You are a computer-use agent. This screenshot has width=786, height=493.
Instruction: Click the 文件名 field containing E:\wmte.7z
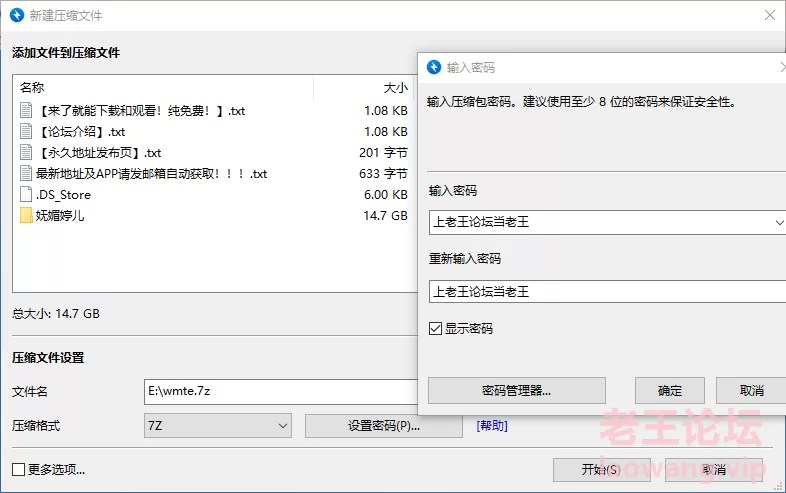coord(281,392)
